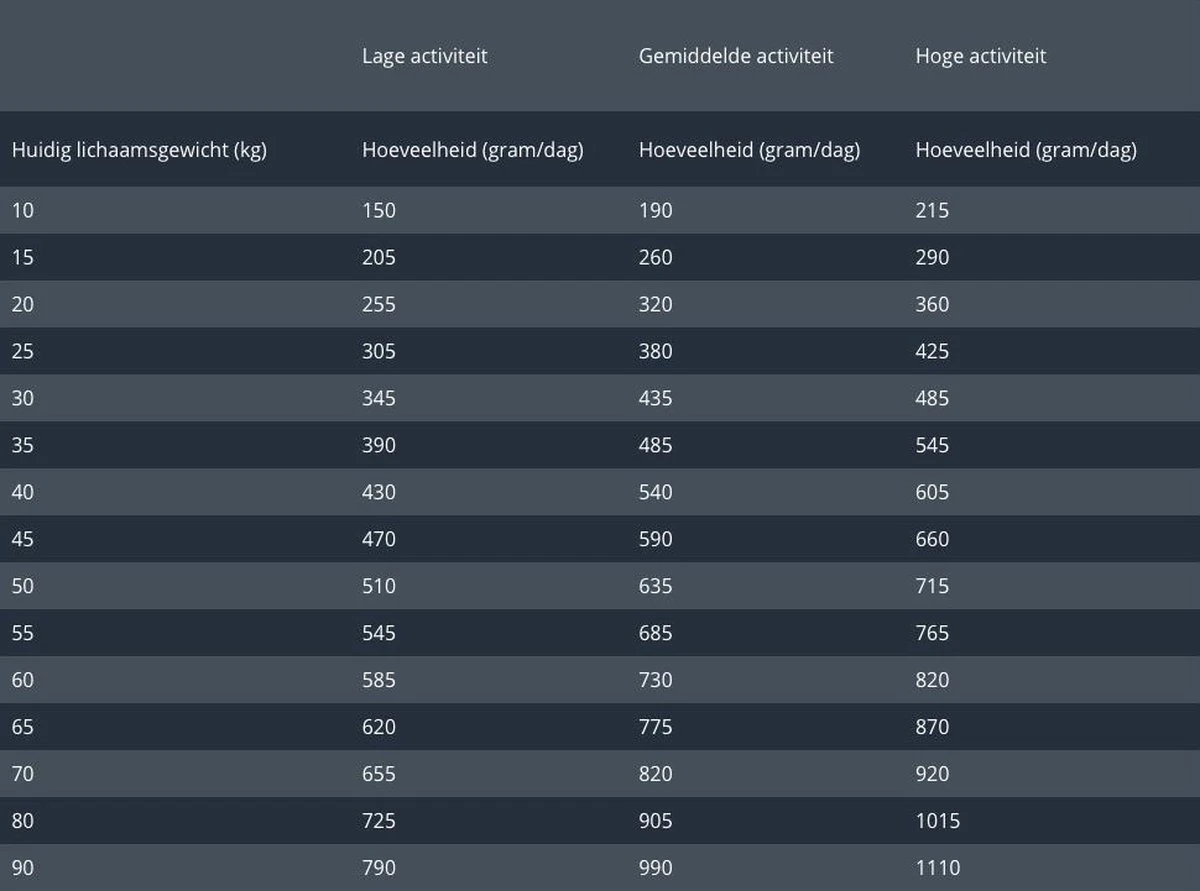Click the value 1015 in the 80 kg row
The image size is (1200, 891).
(938, 821)
